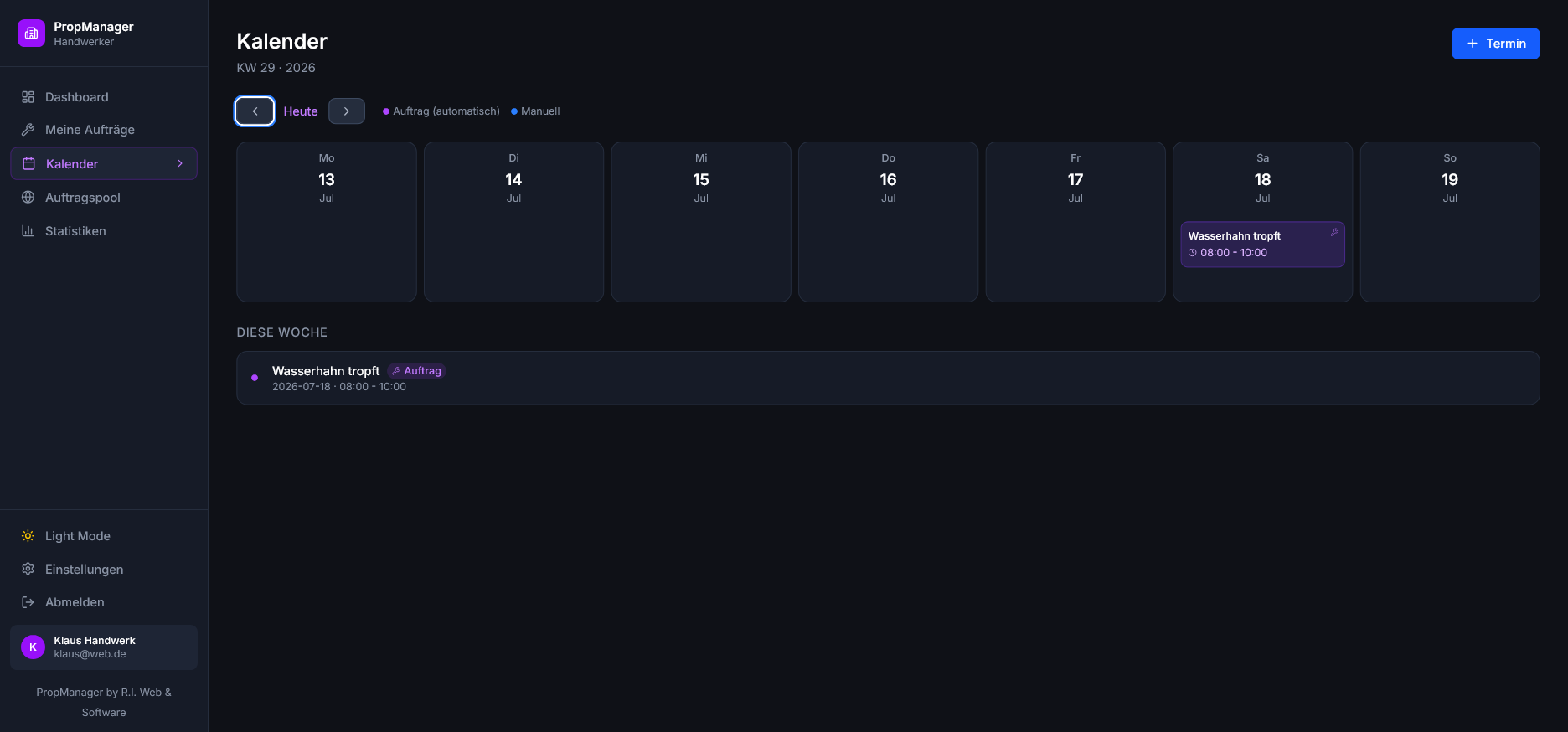The height and width of the screenshot is (732, 1568).
Task: Open the Wasserhahn tropft event on Saturday
Action: [1262, 245]
